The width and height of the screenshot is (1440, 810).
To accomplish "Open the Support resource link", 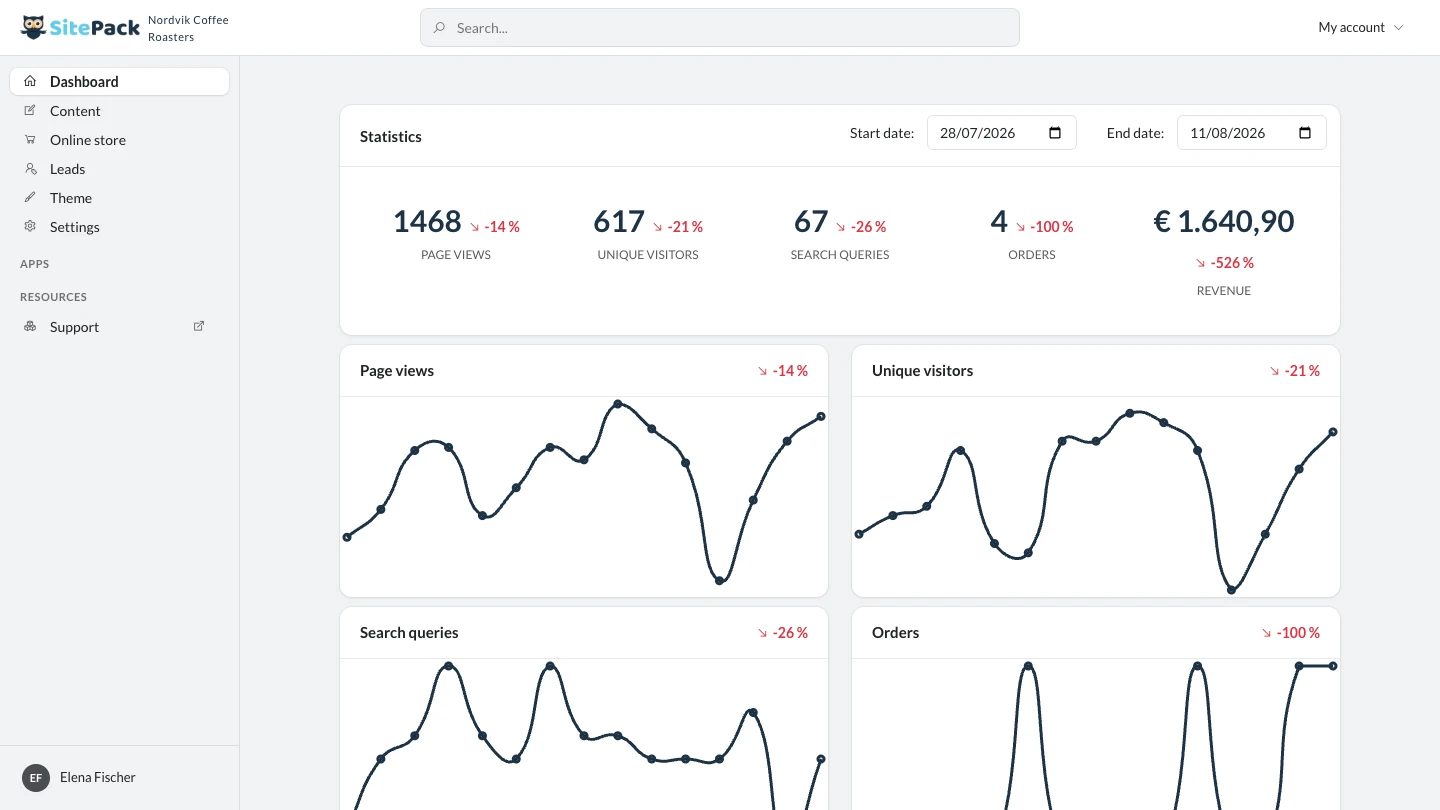I will pos(119,326).
